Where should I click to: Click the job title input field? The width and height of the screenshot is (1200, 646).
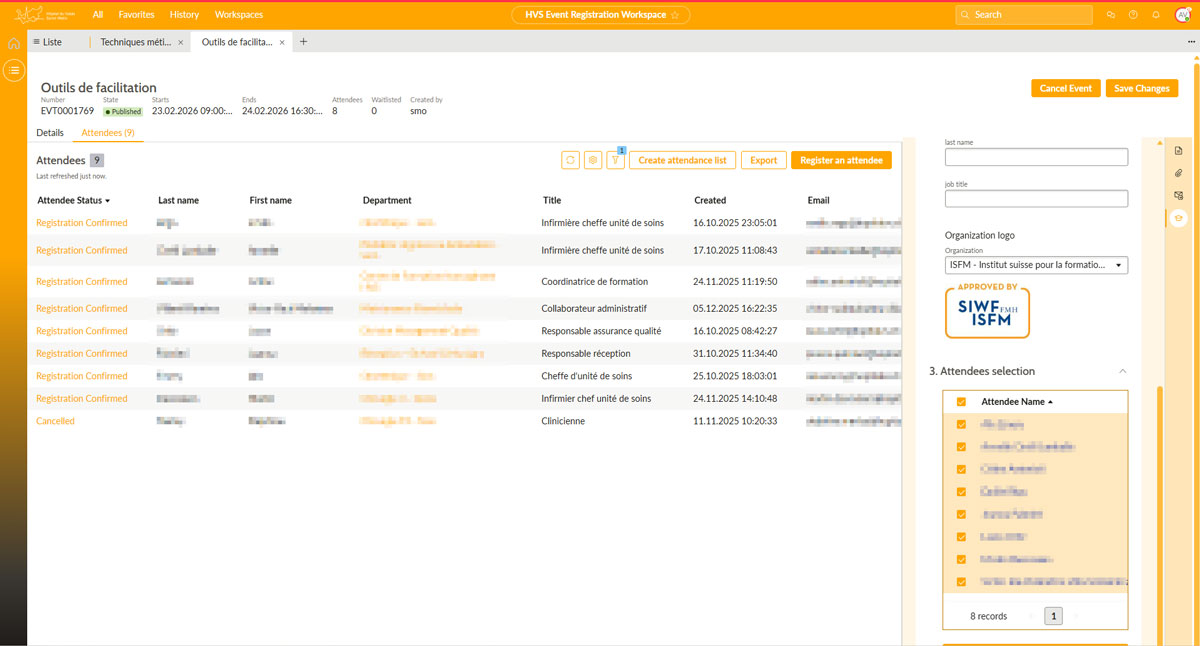[x=1036, y=199]
